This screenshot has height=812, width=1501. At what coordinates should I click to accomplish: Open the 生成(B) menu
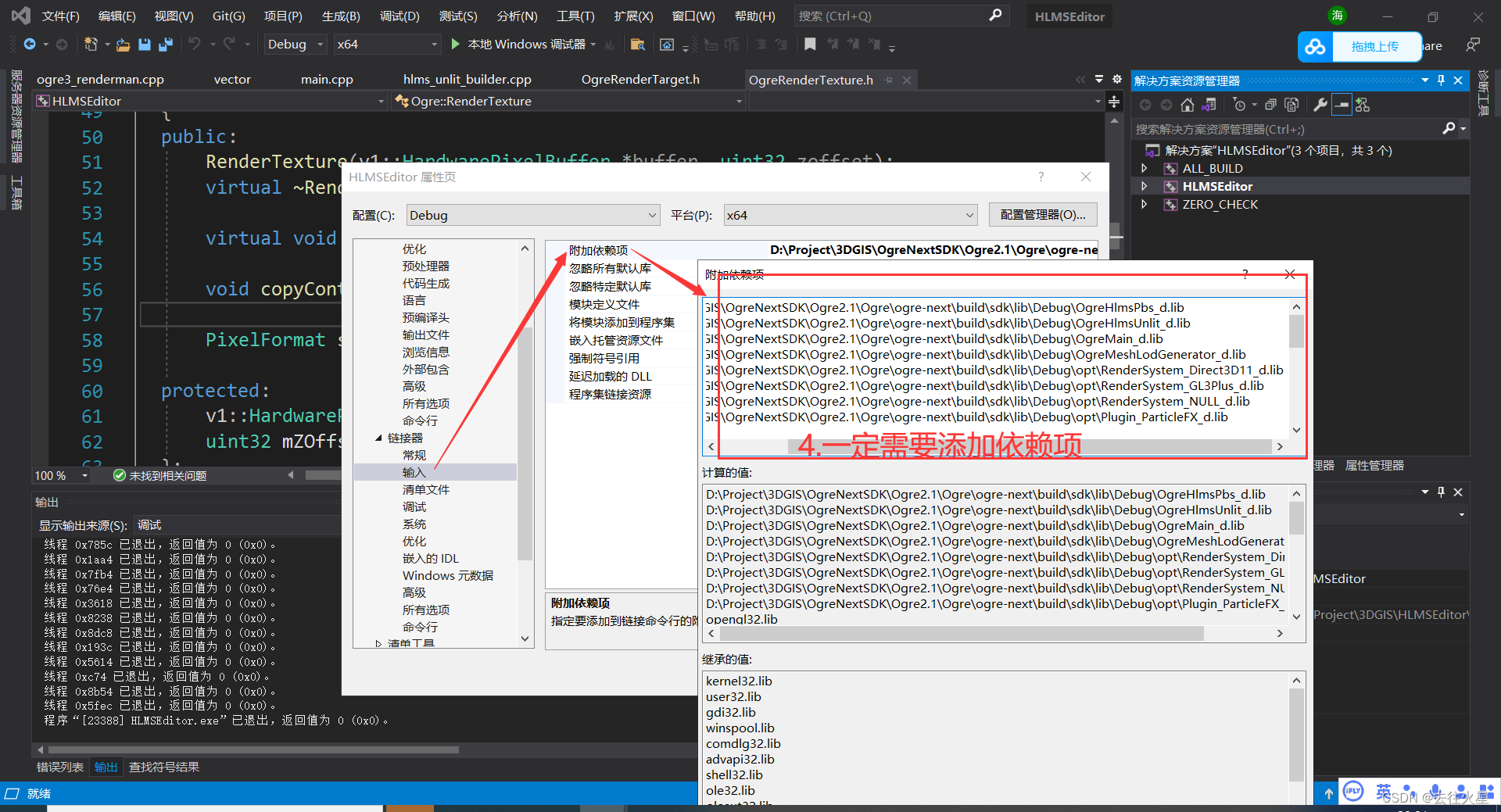pyautogui.click(x=341, y=16)
